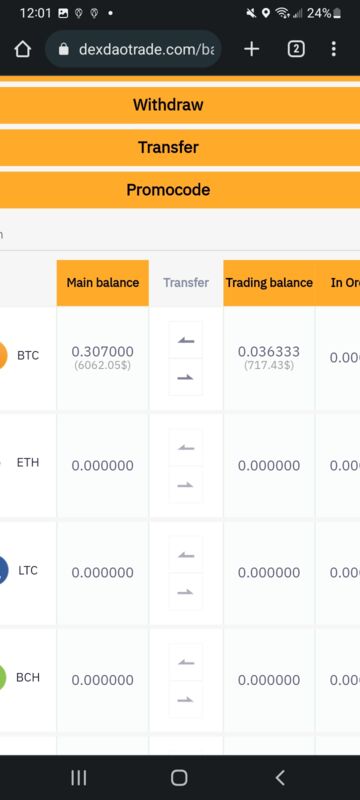Viewport: 360px width, 800px height.
Task: Click BTC right-arrow transfer icon
Action: click(x=186, y=377)
